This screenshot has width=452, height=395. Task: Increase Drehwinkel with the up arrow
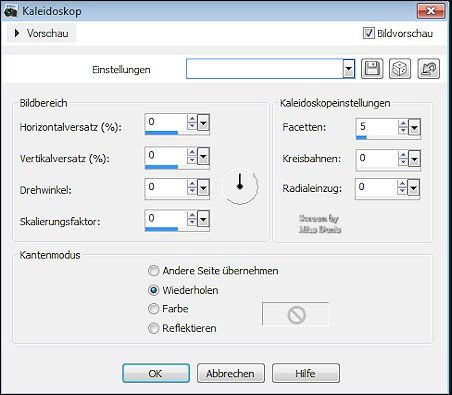(x=192, y=184)
